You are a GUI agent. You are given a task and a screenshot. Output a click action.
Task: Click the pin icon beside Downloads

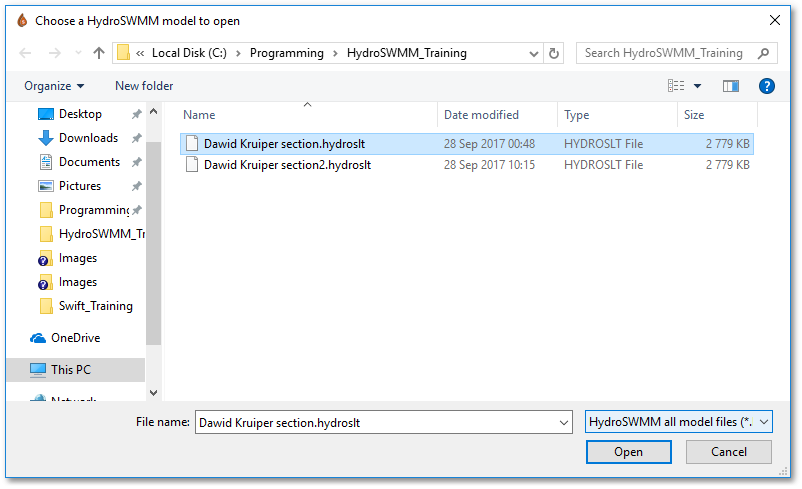pos(136,138)
